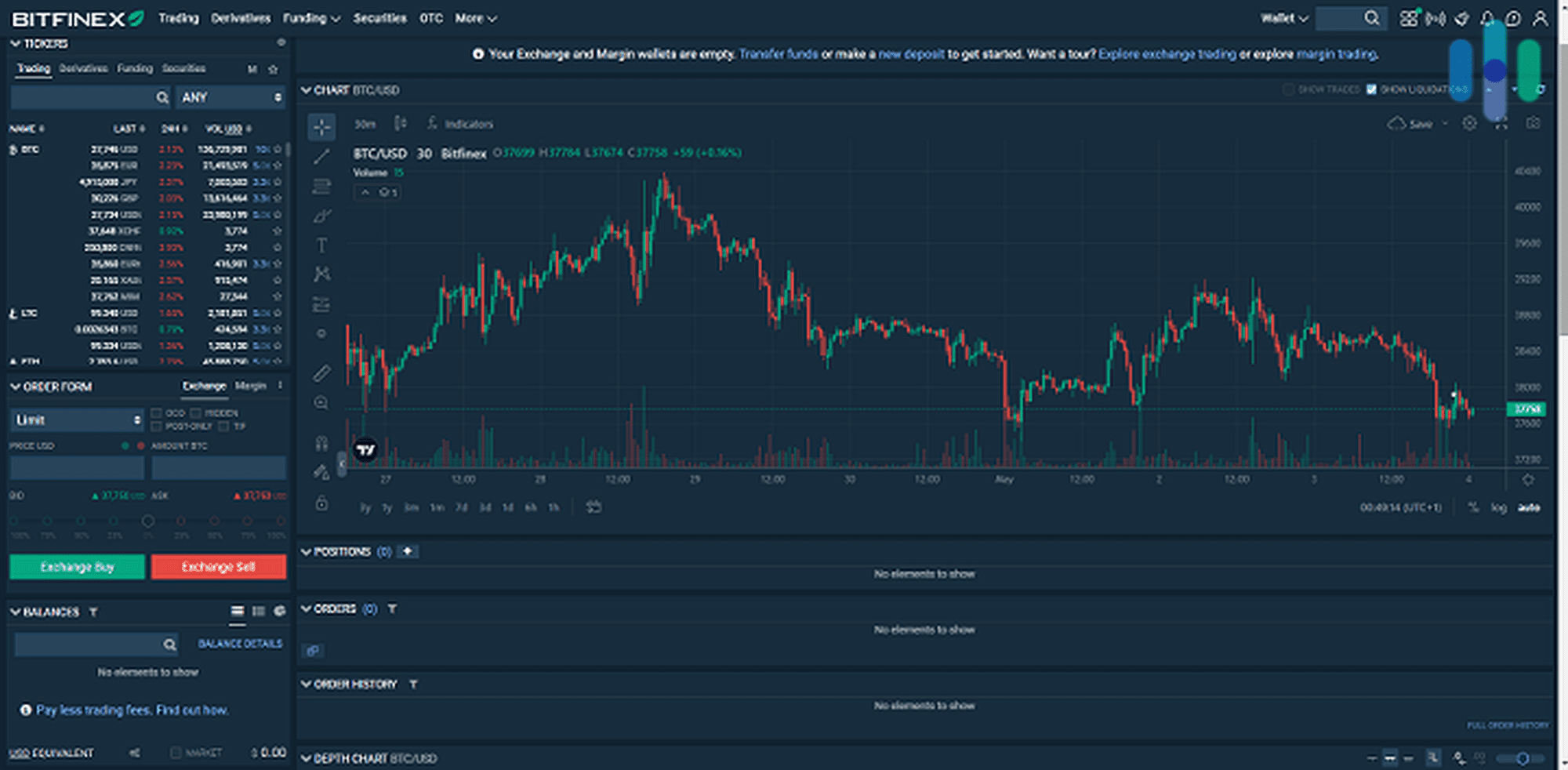Image resolution: width=1568 pixels, height=770 pixels.
Task: Open Trading in top navigation
Action: pos(179,18)
